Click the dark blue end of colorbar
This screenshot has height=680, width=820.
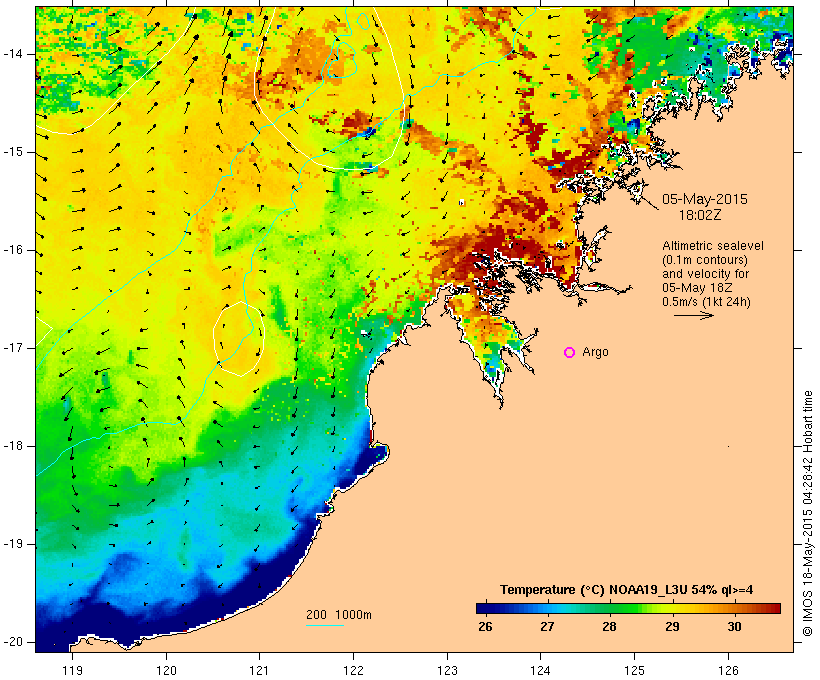(484, 608)
